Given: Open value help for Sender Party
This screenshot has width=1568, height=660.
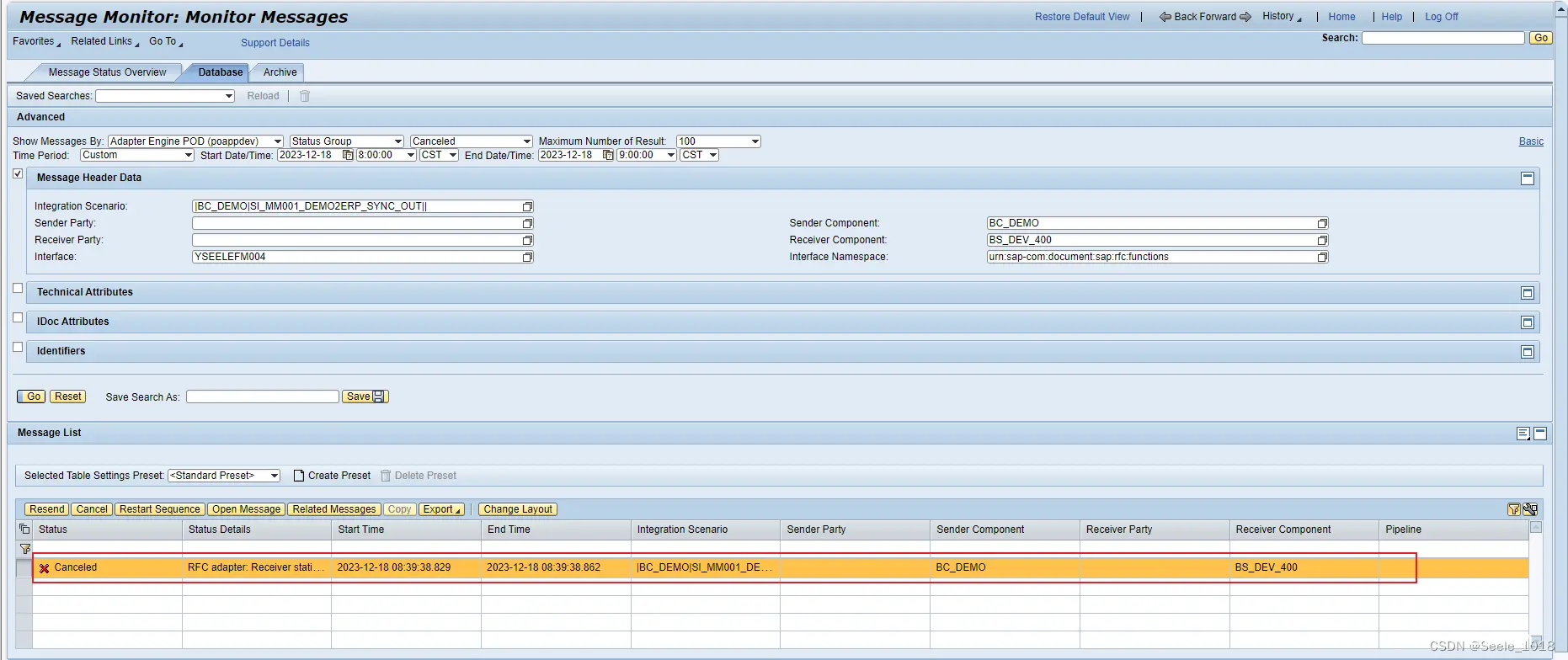Looking at the screenshot, I should click(528, 223).
